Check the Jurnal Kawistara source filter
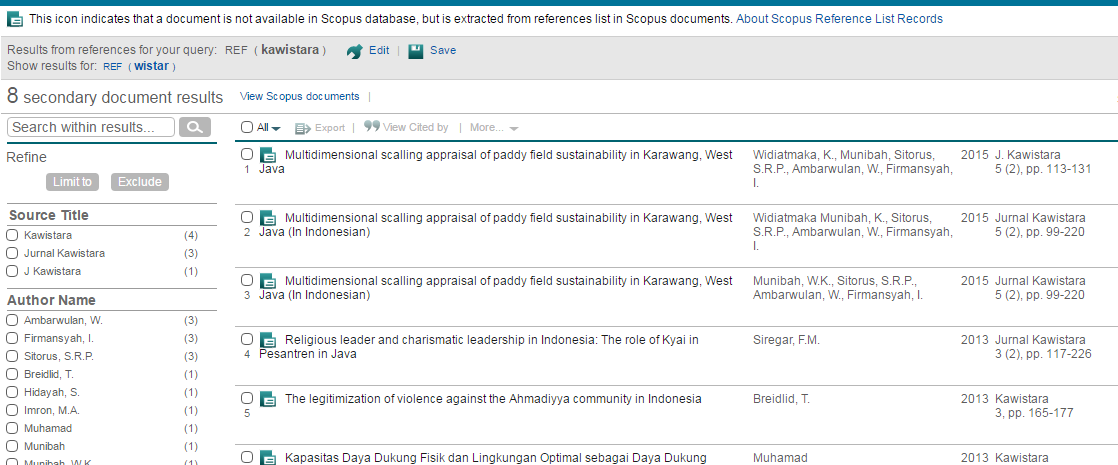The image size is (1118, 465). pos(13,253)
